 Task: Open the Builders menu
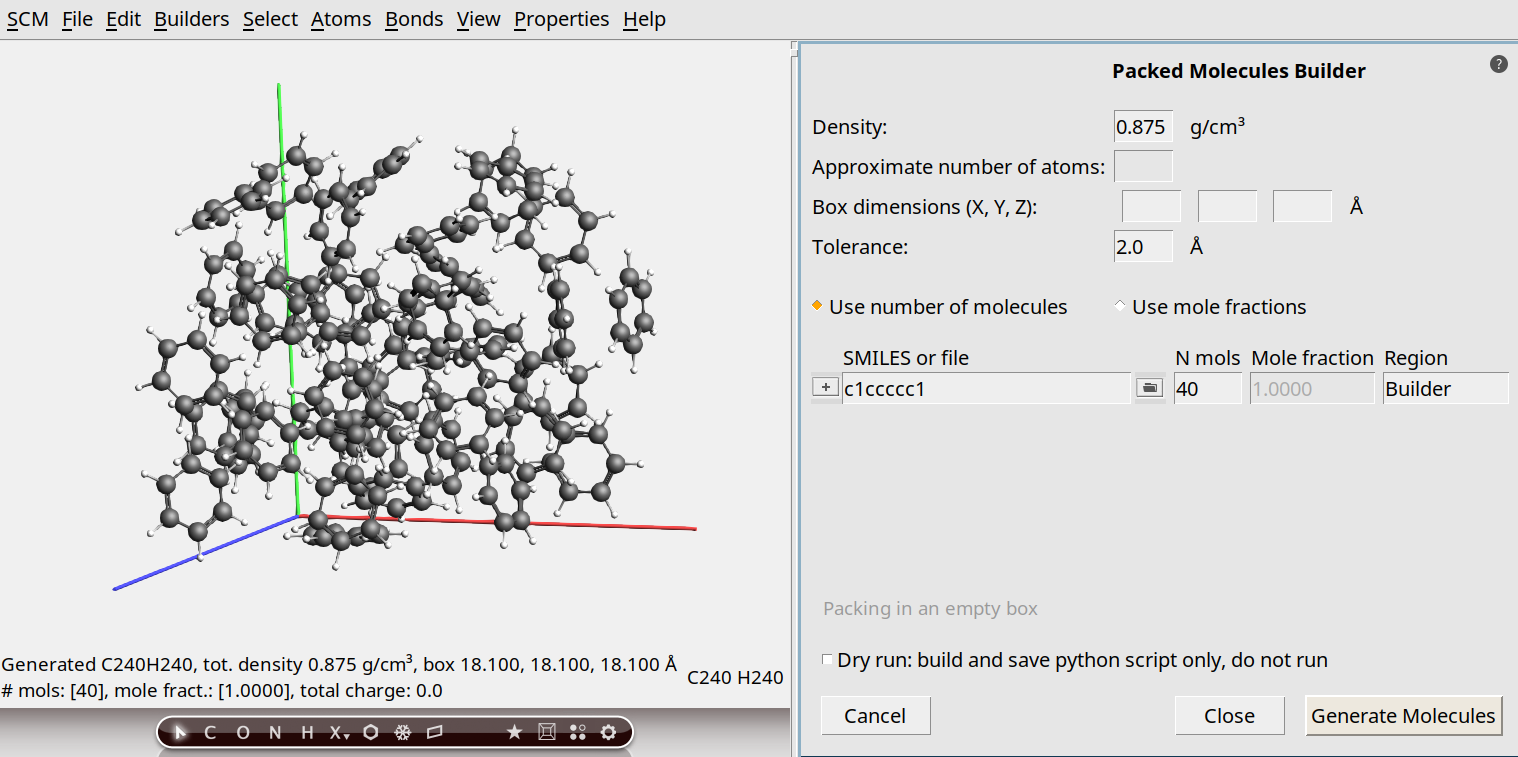191,19
